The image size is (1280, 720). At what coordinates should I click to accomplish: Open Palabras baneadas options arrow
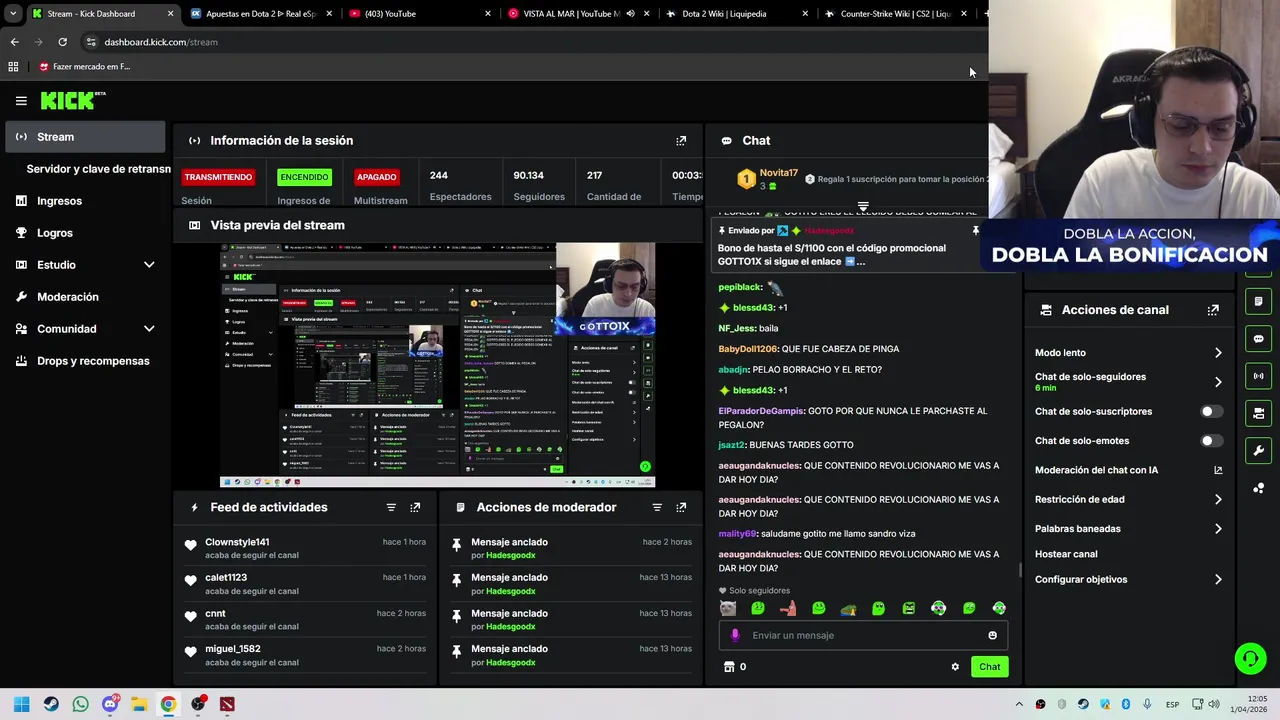point(1218,529)
